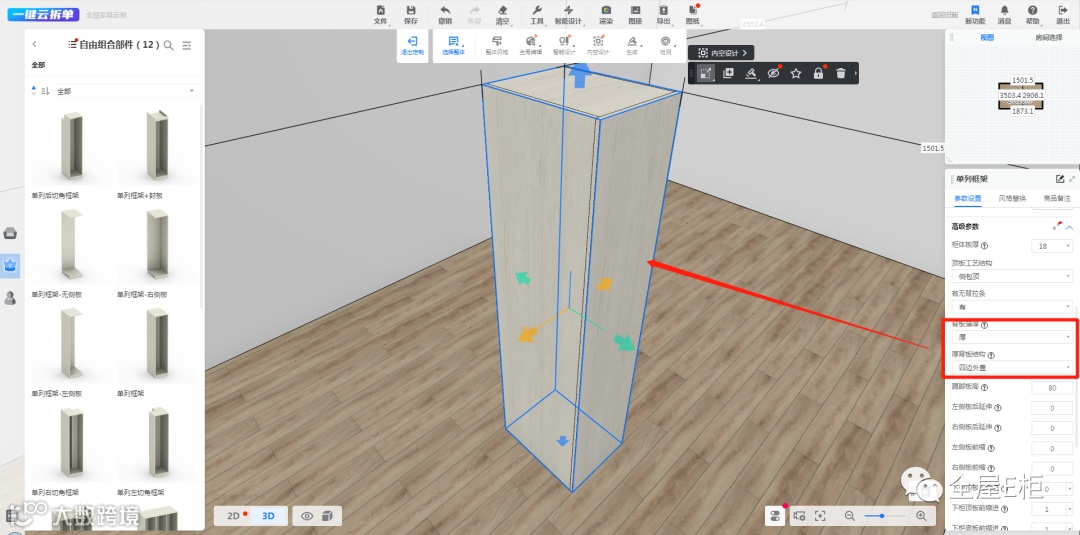The width and height of the screenshot is (1080, 535).
Task: Collapse 高级参数 section chevron
Action: tap(1069, 227)
